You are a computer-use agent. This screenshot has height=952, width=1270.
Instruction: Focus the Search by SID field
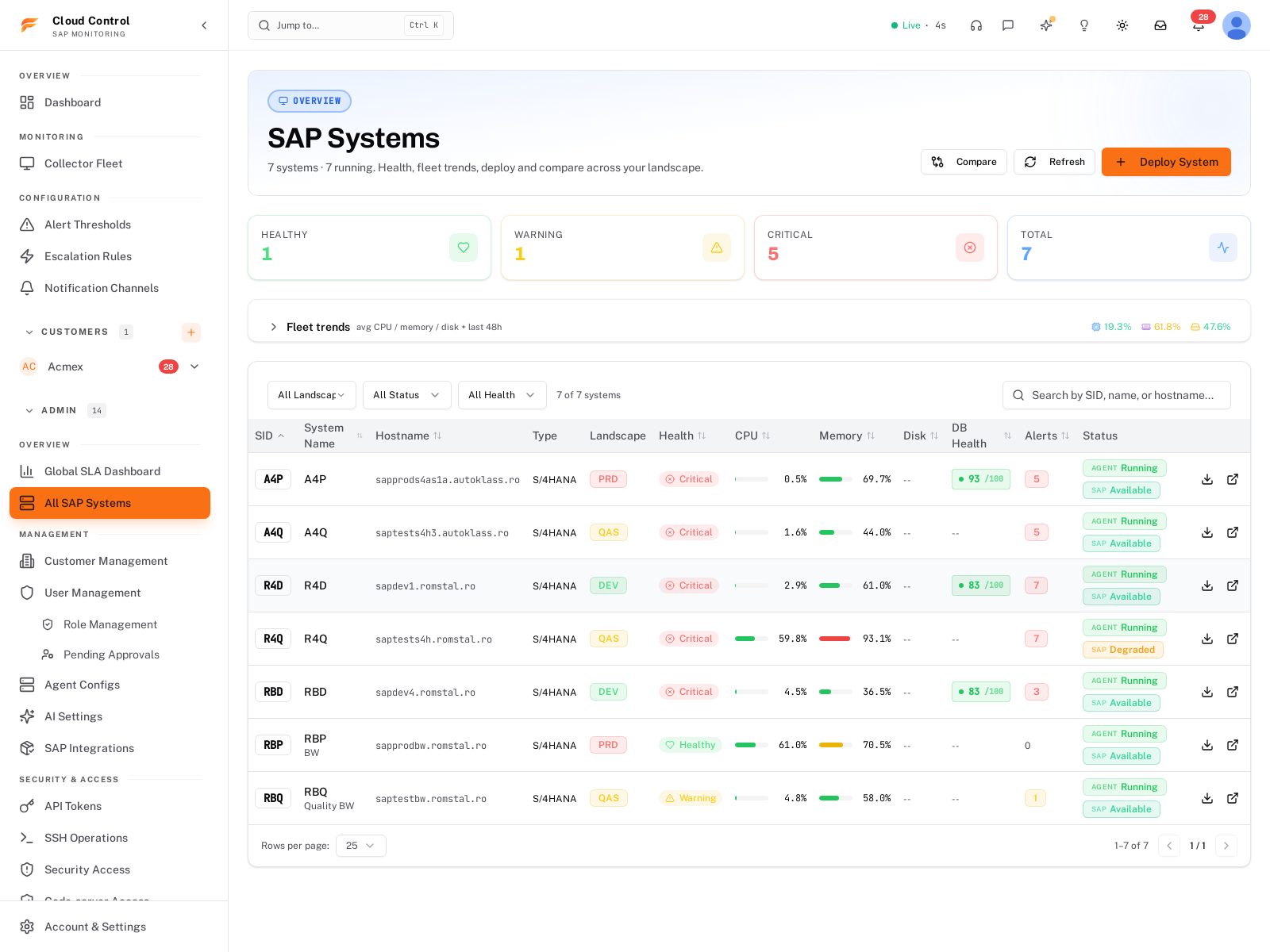(x=1117, y=395)
